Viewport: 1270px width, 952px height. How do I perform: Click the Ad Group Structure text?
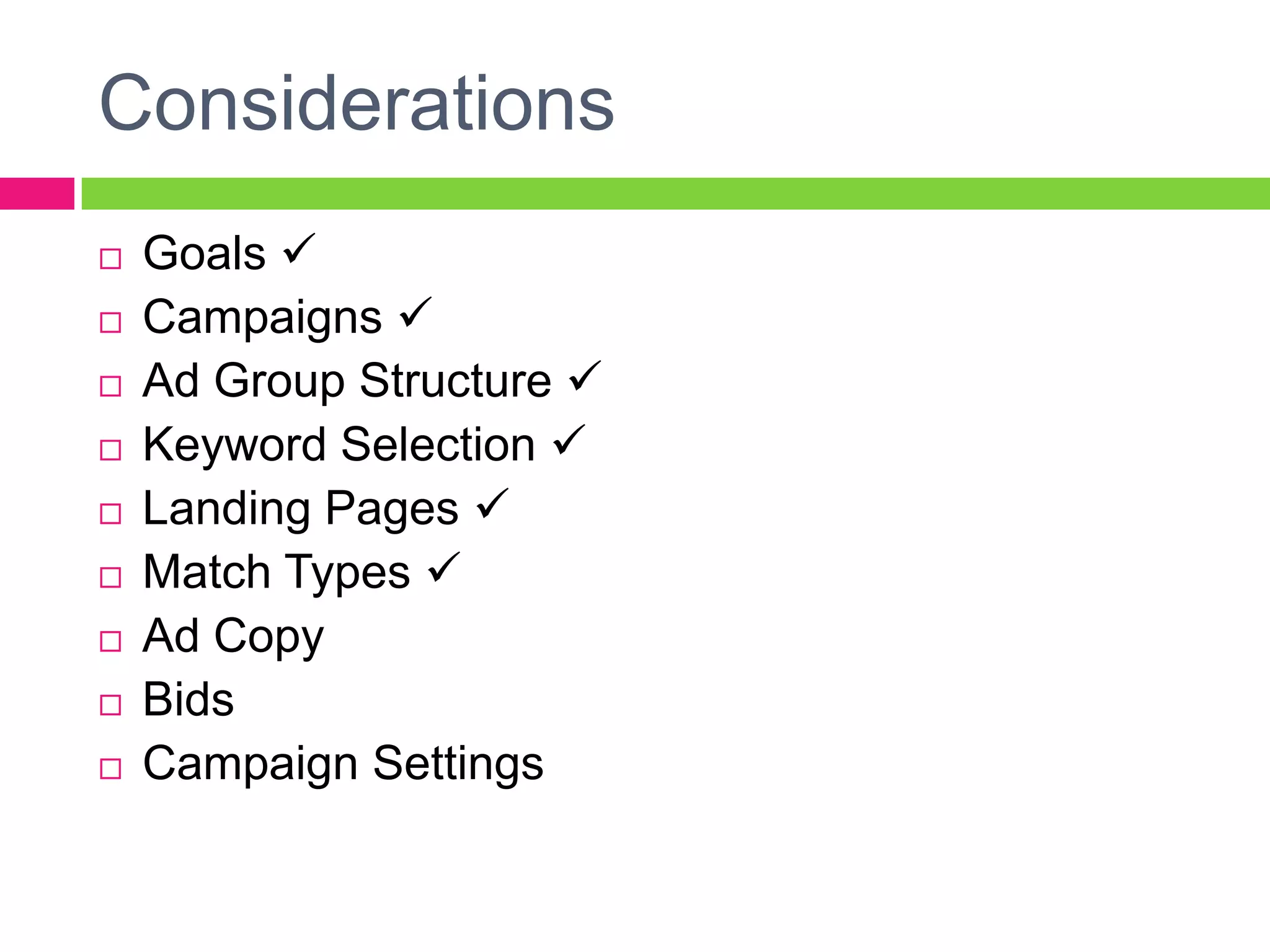347,381
